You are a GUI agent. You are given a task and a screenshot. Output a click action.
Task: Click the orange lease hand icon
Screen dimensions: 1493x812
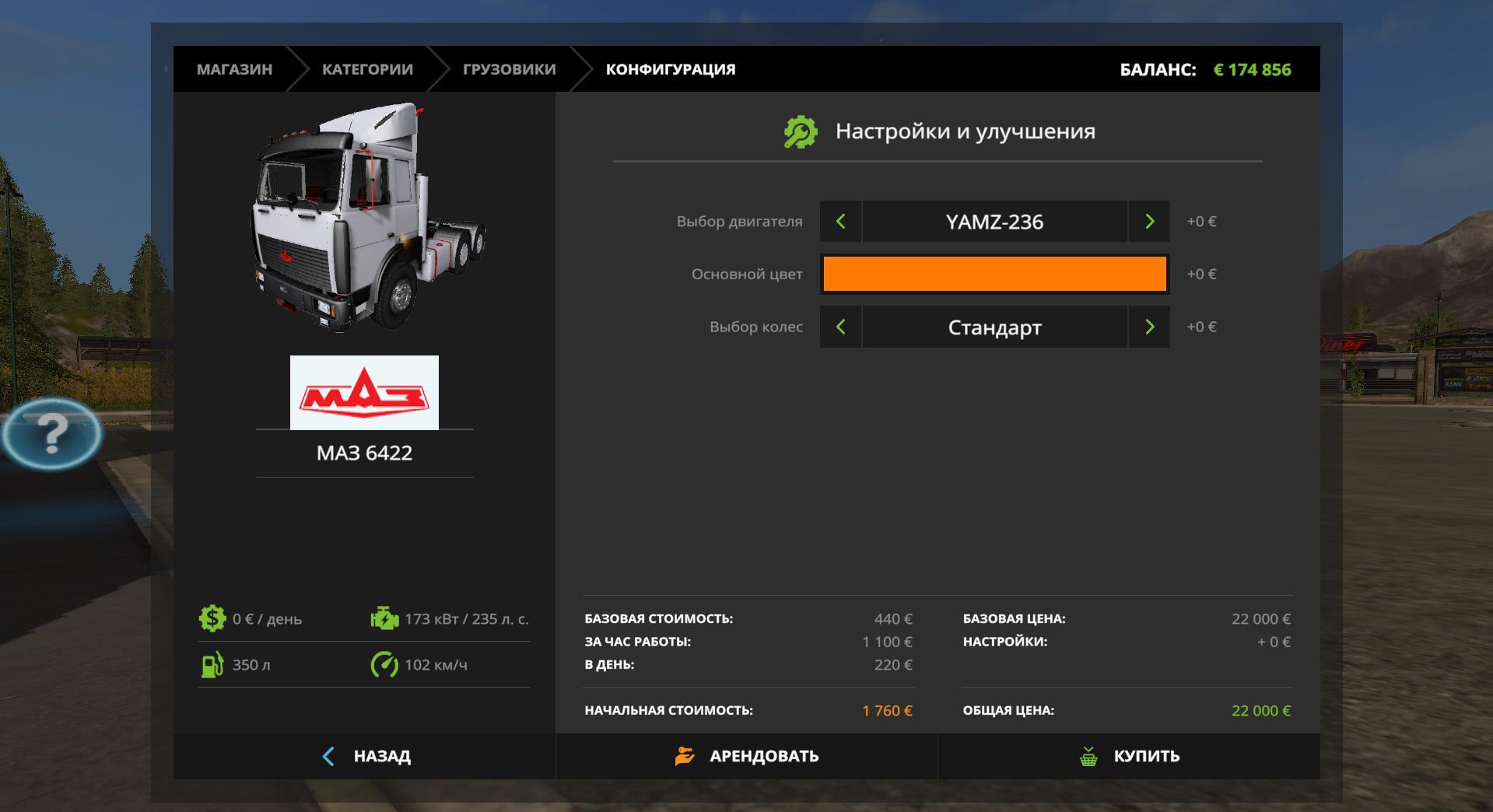point(685,756)
